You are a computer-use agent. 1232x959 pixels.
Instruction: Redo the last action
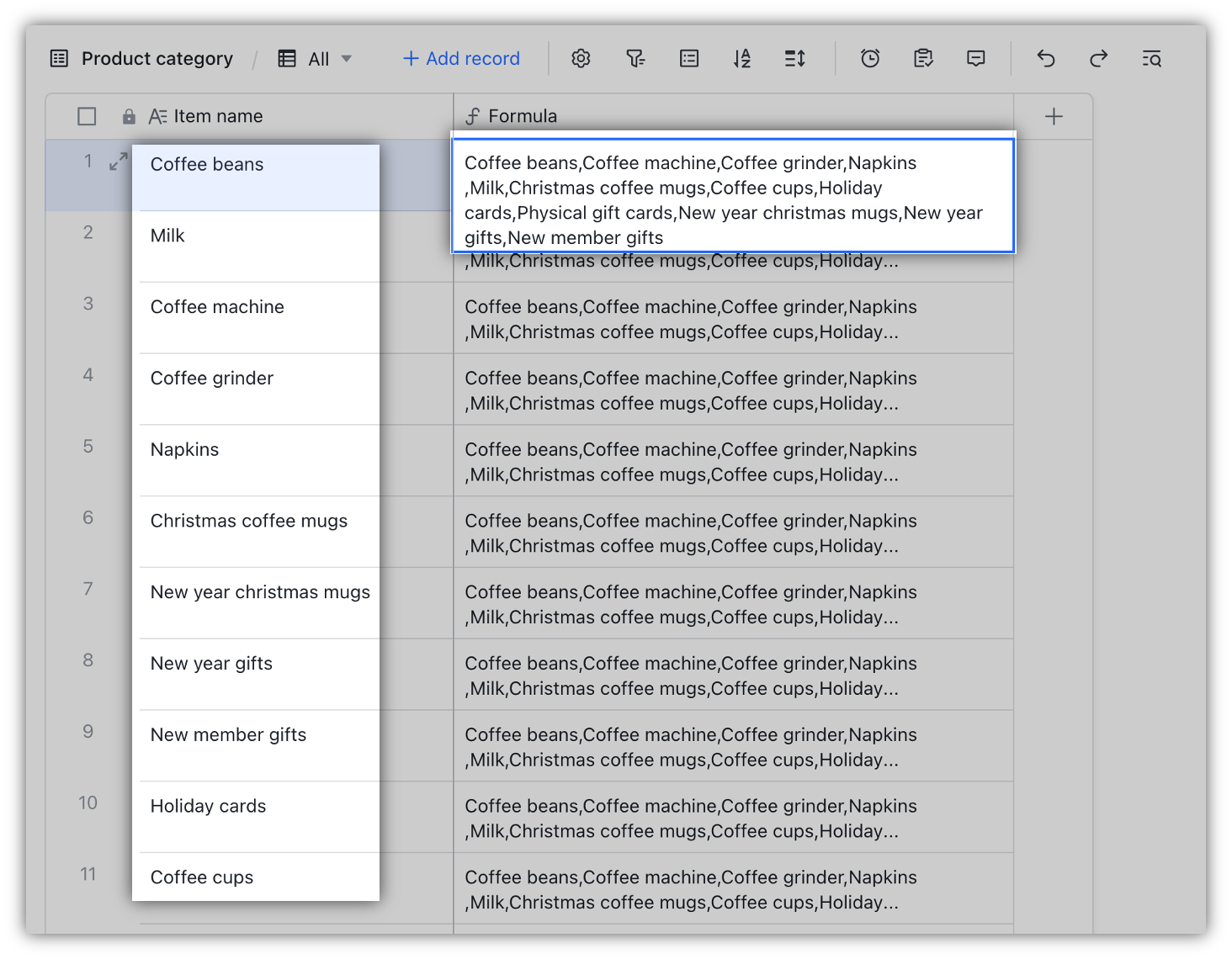(x=1098, y=58)
